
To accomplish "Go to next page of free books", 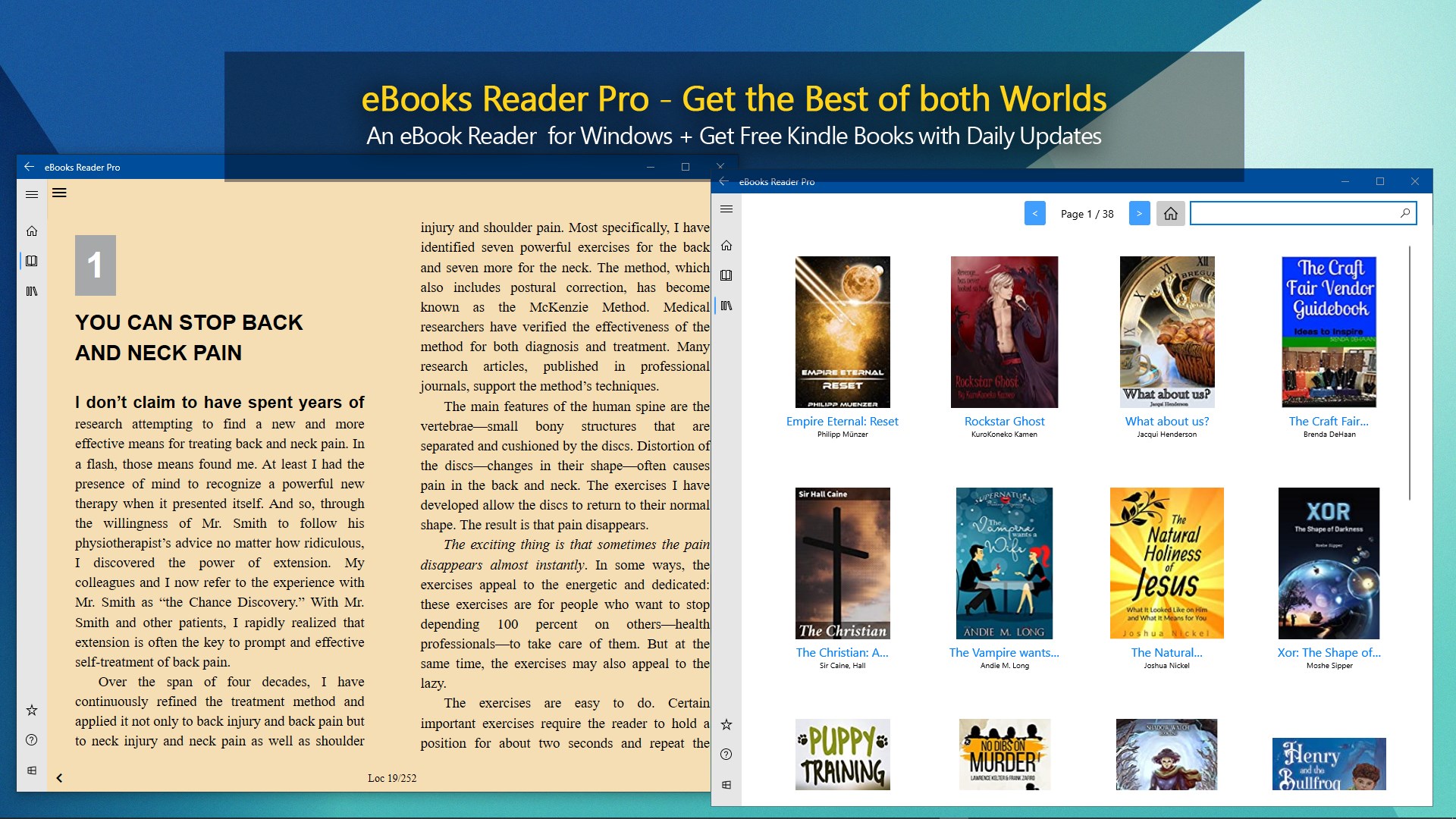I will pyautogui.click(x=1139, y=214).
